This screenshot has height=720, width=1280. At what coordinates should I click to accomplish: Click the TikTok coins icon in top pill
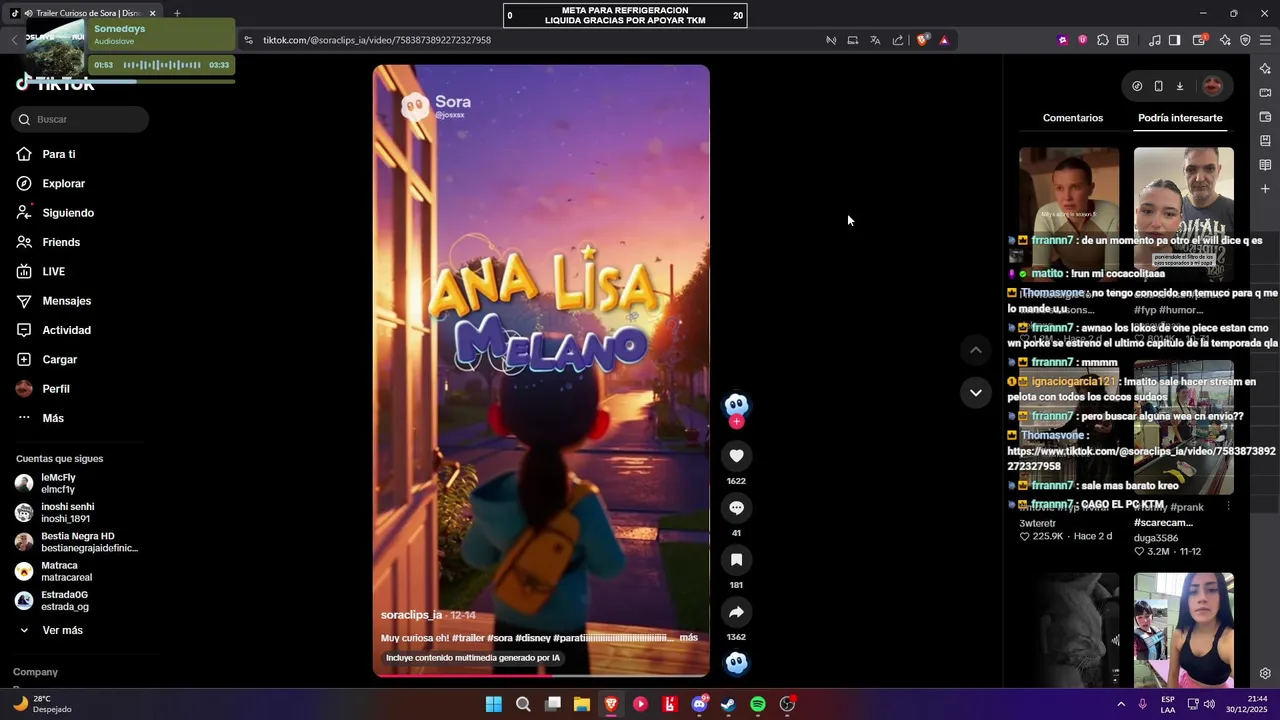coord(1137,86)
